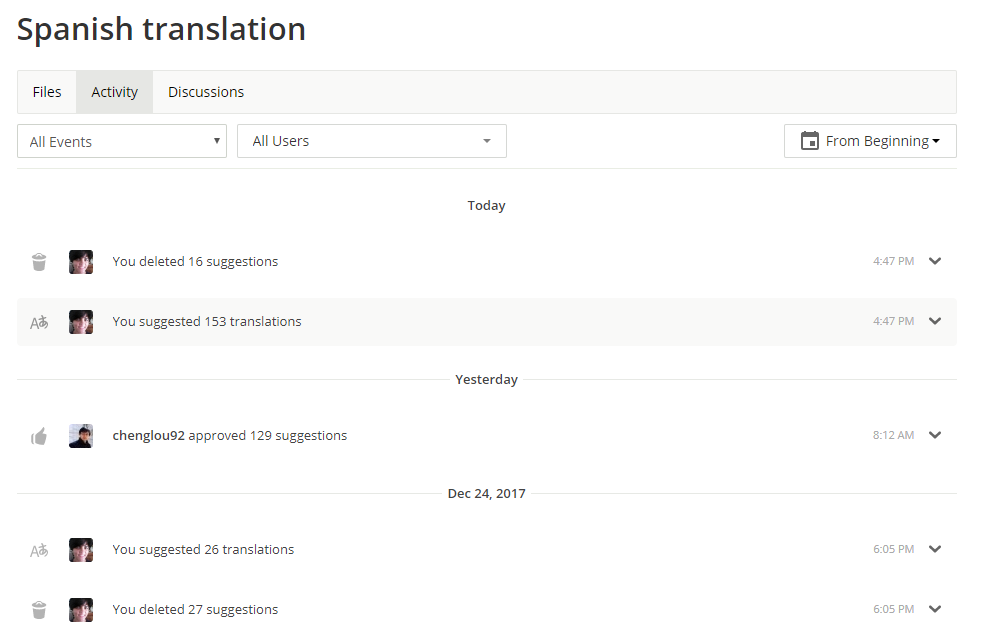Image resolution: width=989 pixels, height=629 pixels.
Task: Switch to the Files tab
Action: (47, 92)
